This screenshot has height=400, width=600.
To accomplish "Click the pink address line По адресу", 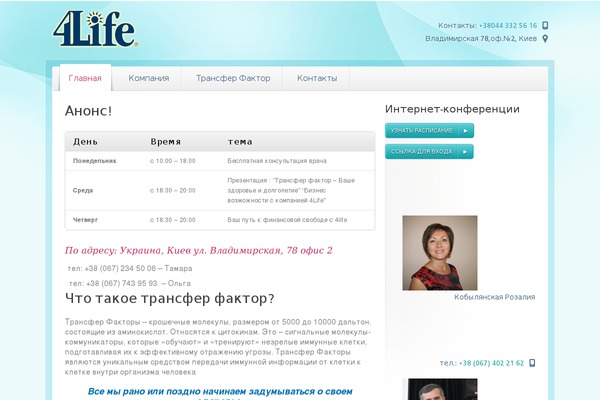I will (x=199, y=250).
